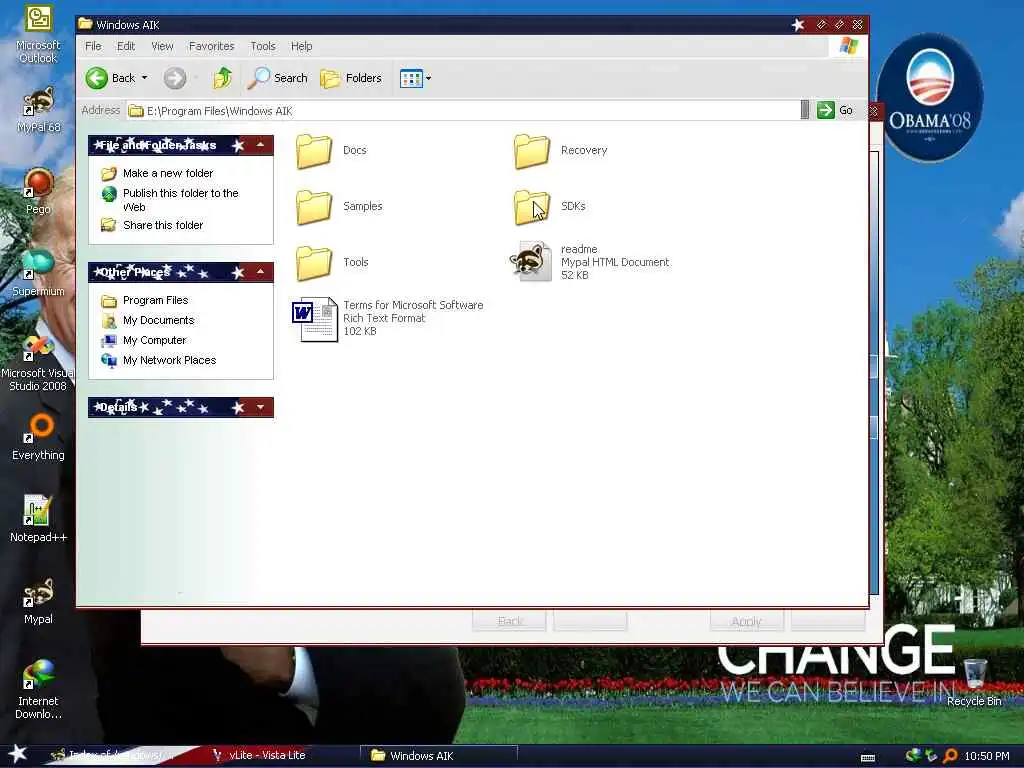Click the Windows AIK taskbar button
This screenshot has width=1024, height=768.
click(439, 756)
